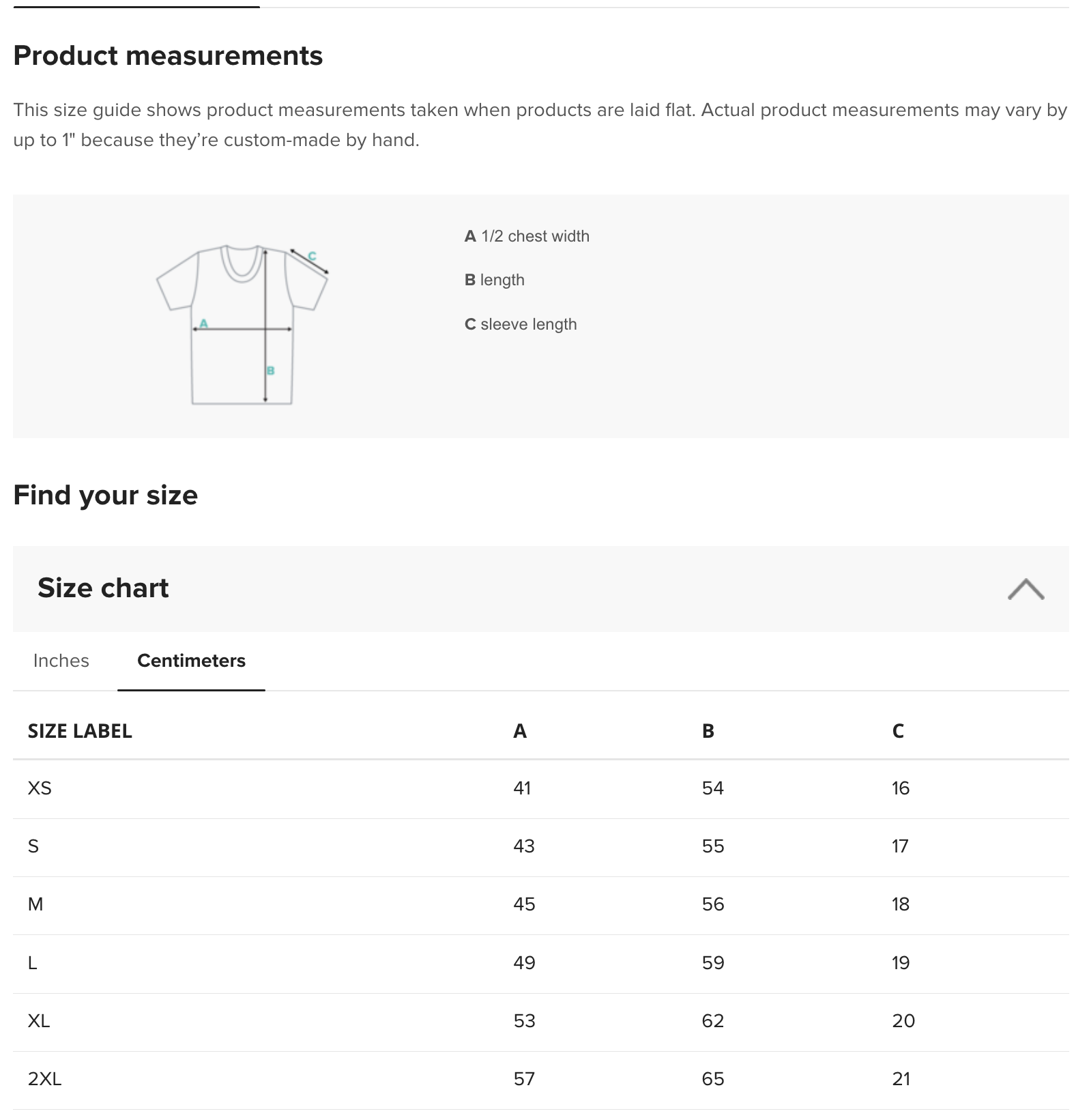1089x1120 pixels.
Task: Click the SIZE LABEL column header
Action: click(x=80, y=731)
